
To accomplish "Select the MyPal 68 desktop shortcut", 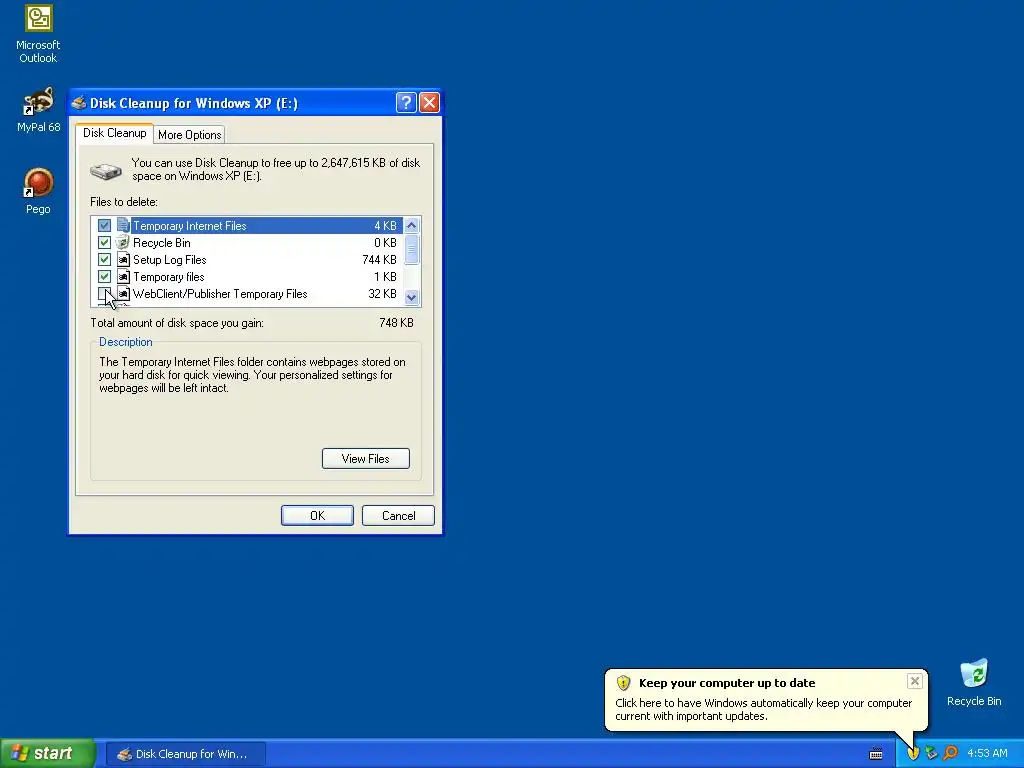I will pos(38,110).
